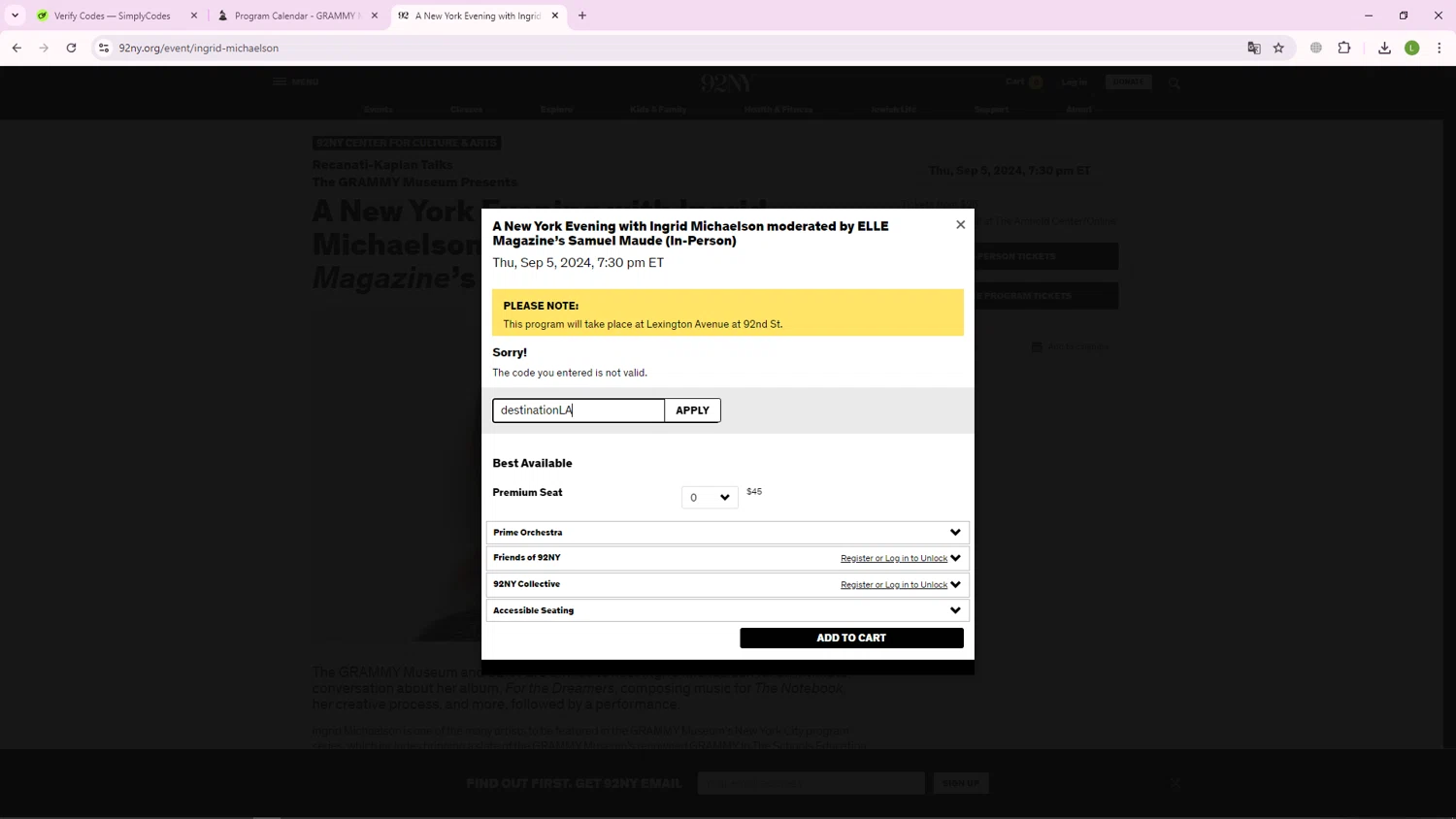Click ADD TO CART button
Image resolution: width=1456 pixels, height=819 pixels.
[x=851, y=638]
